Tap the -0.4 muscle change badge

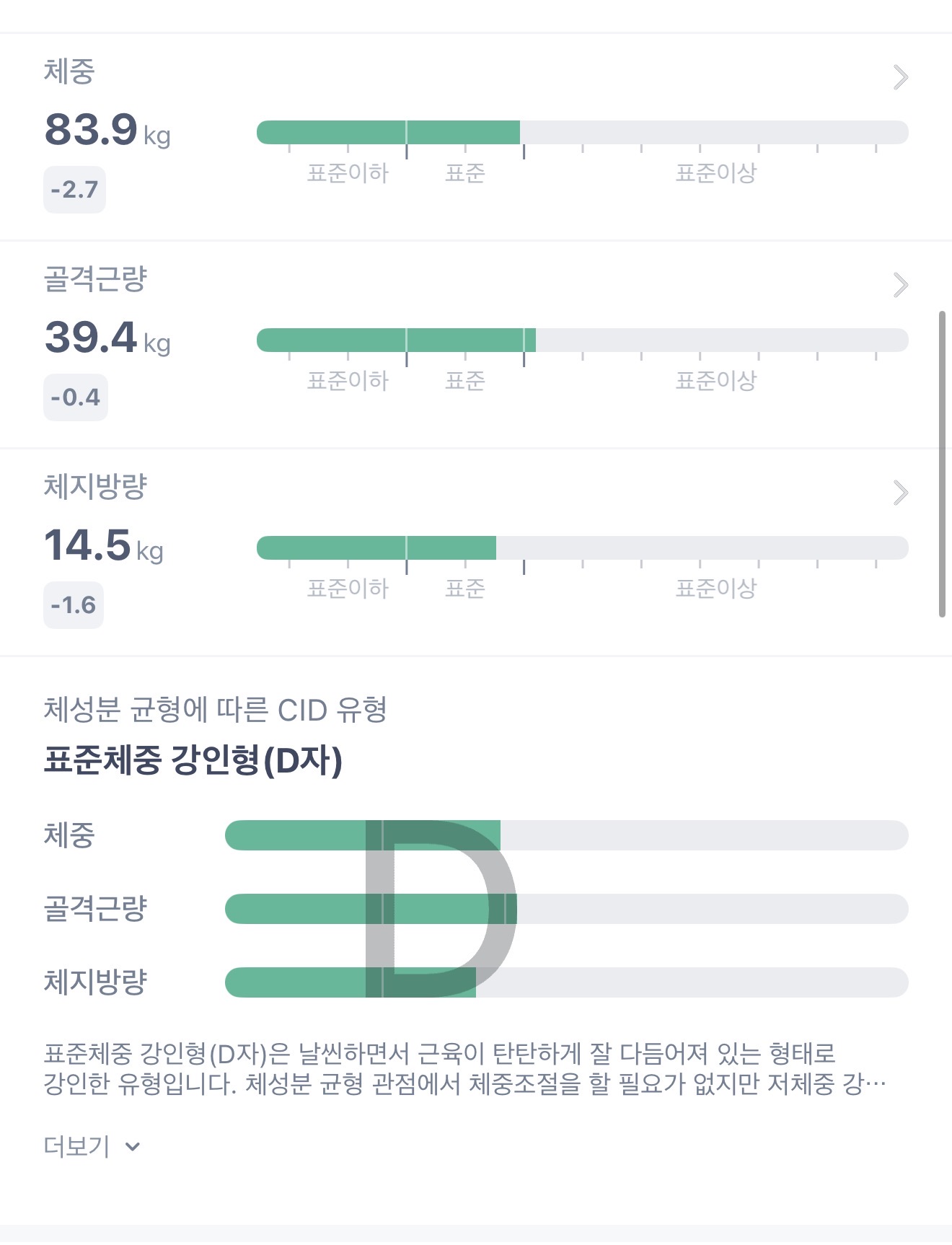pos(75,397)
